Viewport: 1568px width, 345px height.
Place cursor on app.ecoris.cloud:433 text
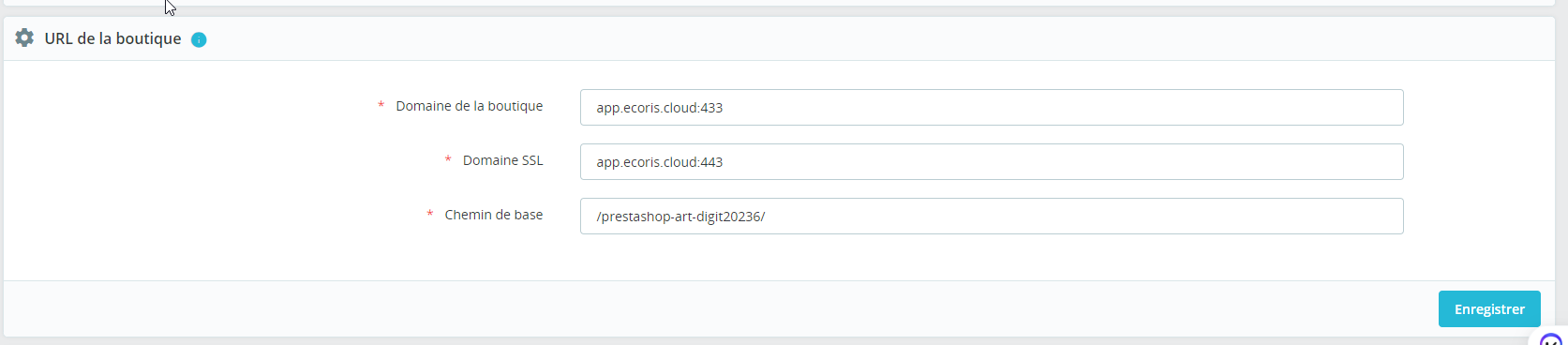[x=659, y=108]
